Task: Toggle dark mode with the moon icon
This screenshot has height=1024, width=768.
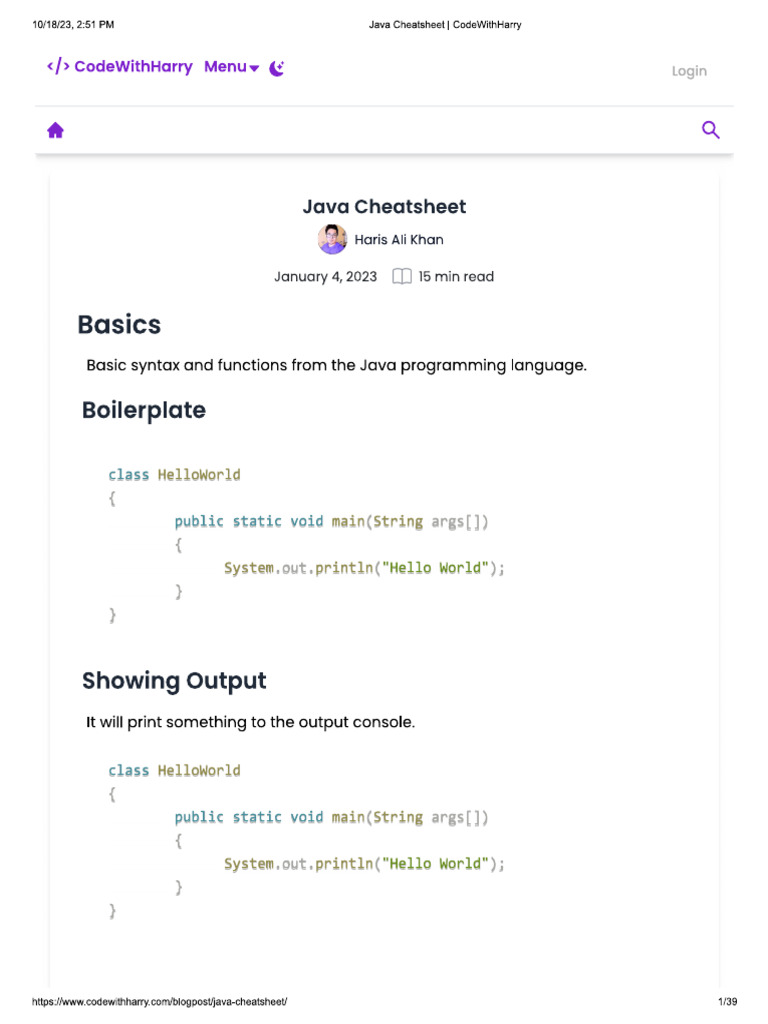Action: pyautogui.click(x=277, y=68)
